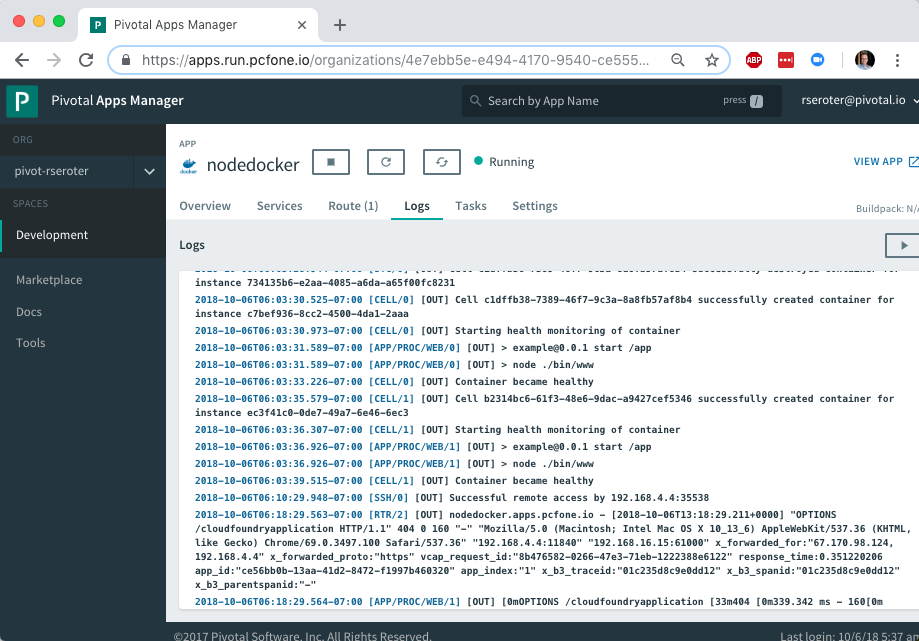Image resolution: width=919 pixels, height=641 pixels.
Task: Open the rseroter@pivotal.io user menu
Action: (853, 101)
